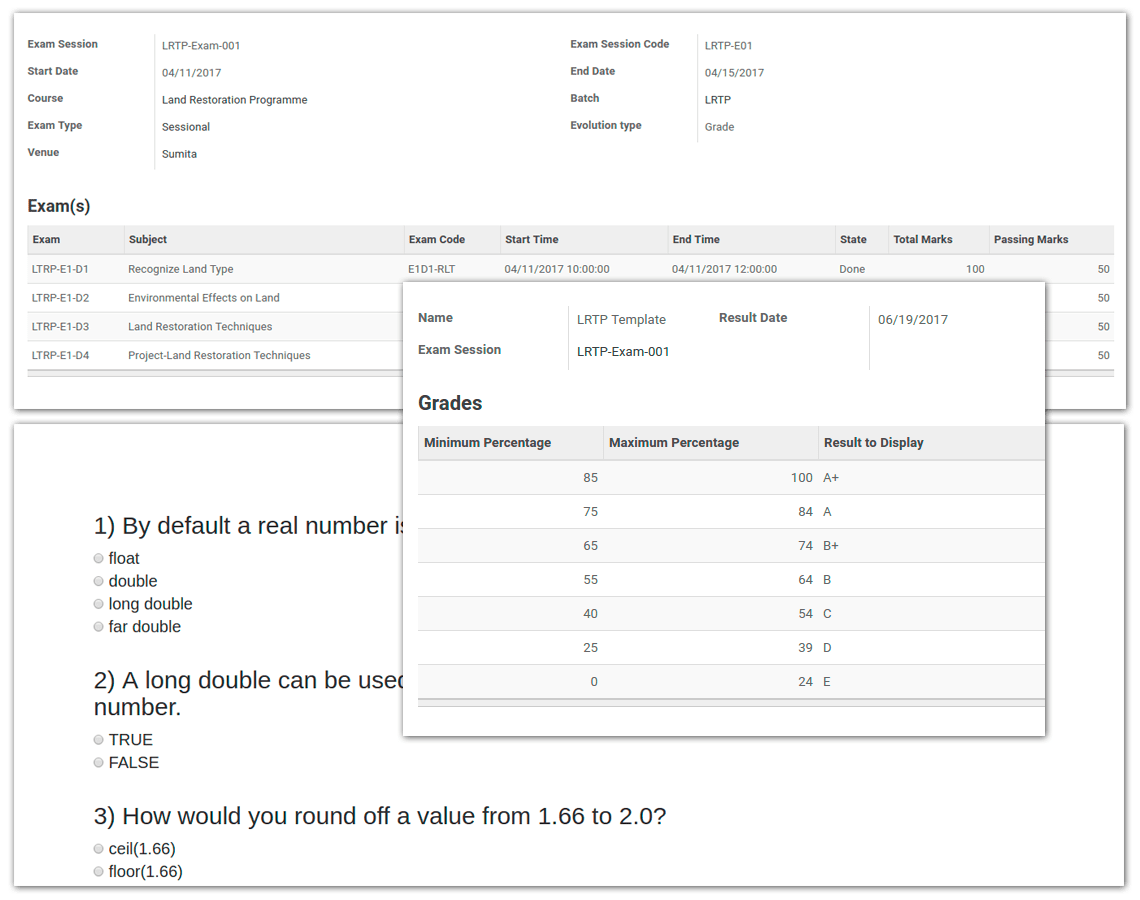Viewport: 1140px width, 900px height.
Task: Open "Land Restoration Techniques" subject
Action: click(x=194, y=326)
